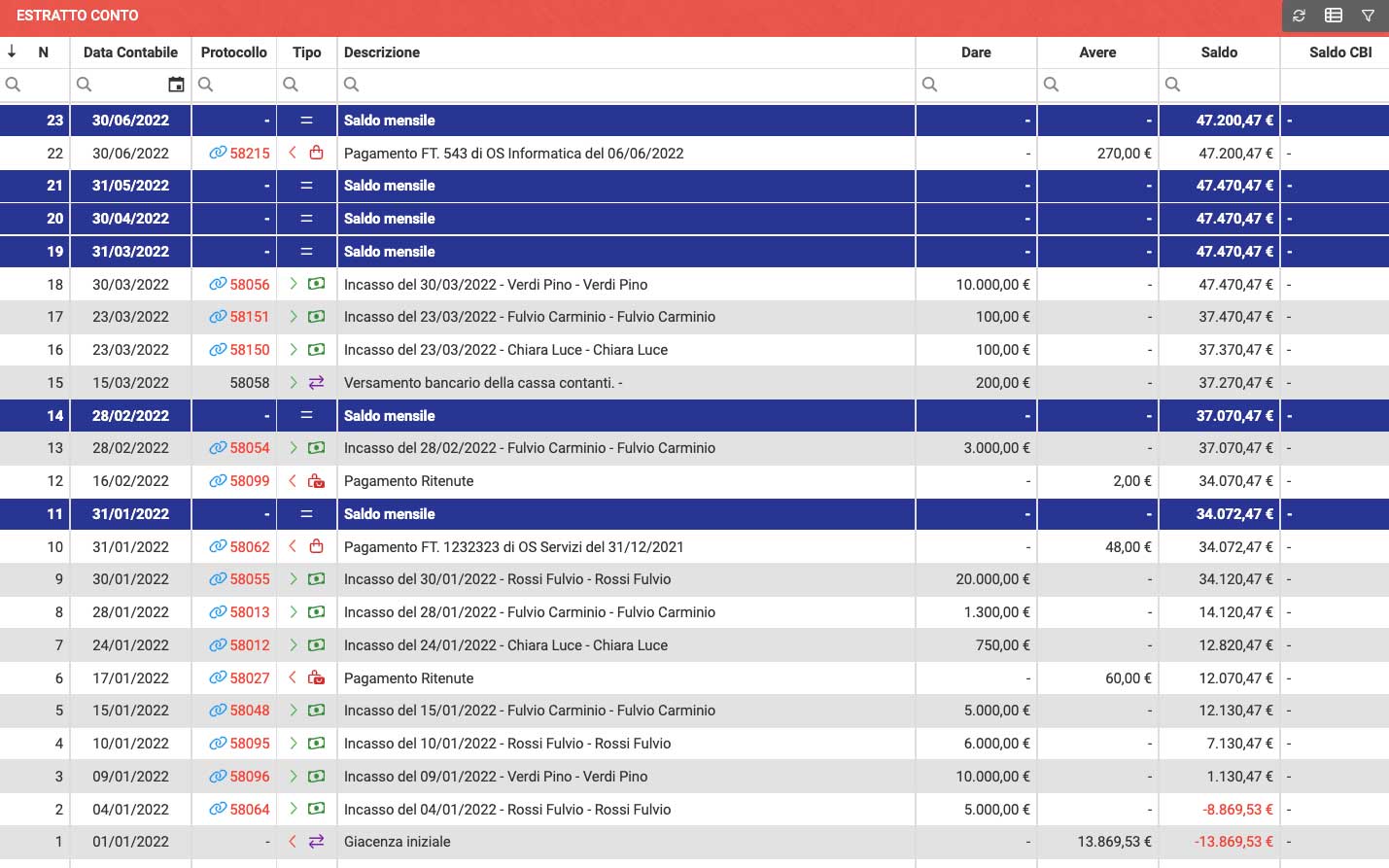Click the Descrizione search field
Screen dimensions: 1389x868
626,85
